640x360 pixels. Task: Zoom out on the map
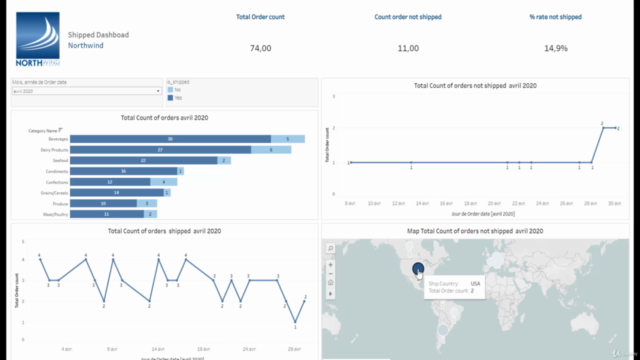[331, 274]
